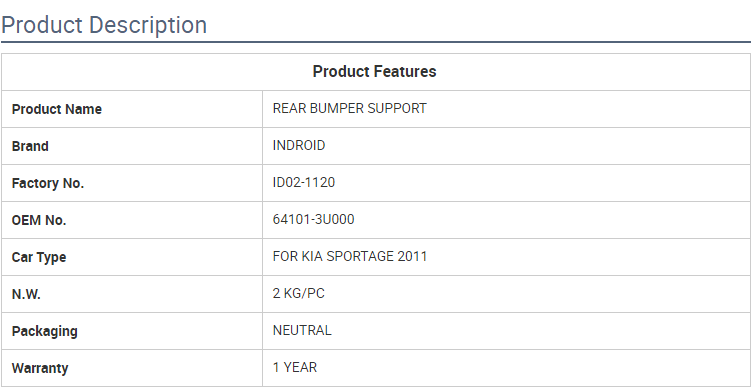Select the Brand label cell
Image resolution: width=753 pixels, height=388 pixels.
pos(132,146)
